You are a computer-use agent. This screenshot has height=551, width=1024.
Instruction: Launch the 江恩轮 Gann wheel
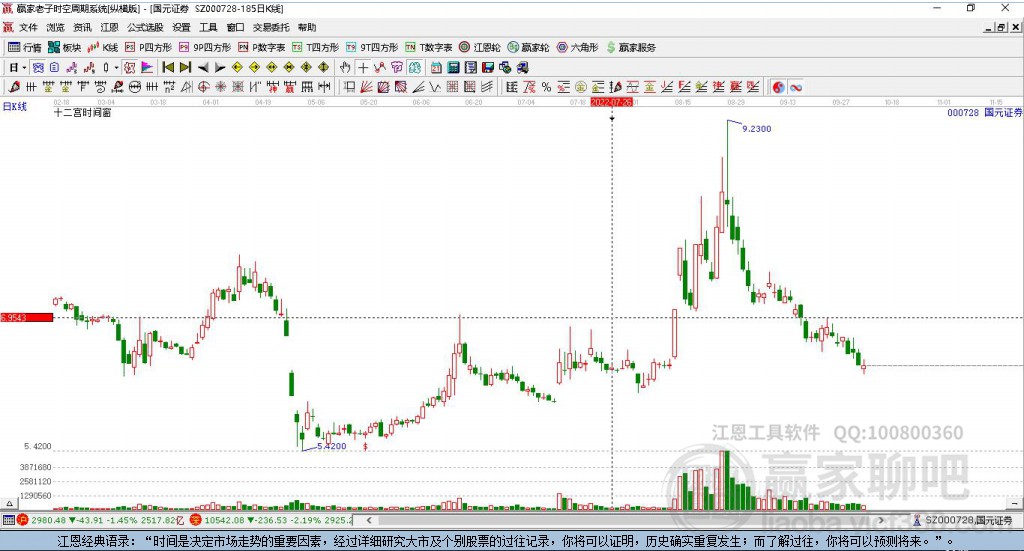(x=480, y=48)
